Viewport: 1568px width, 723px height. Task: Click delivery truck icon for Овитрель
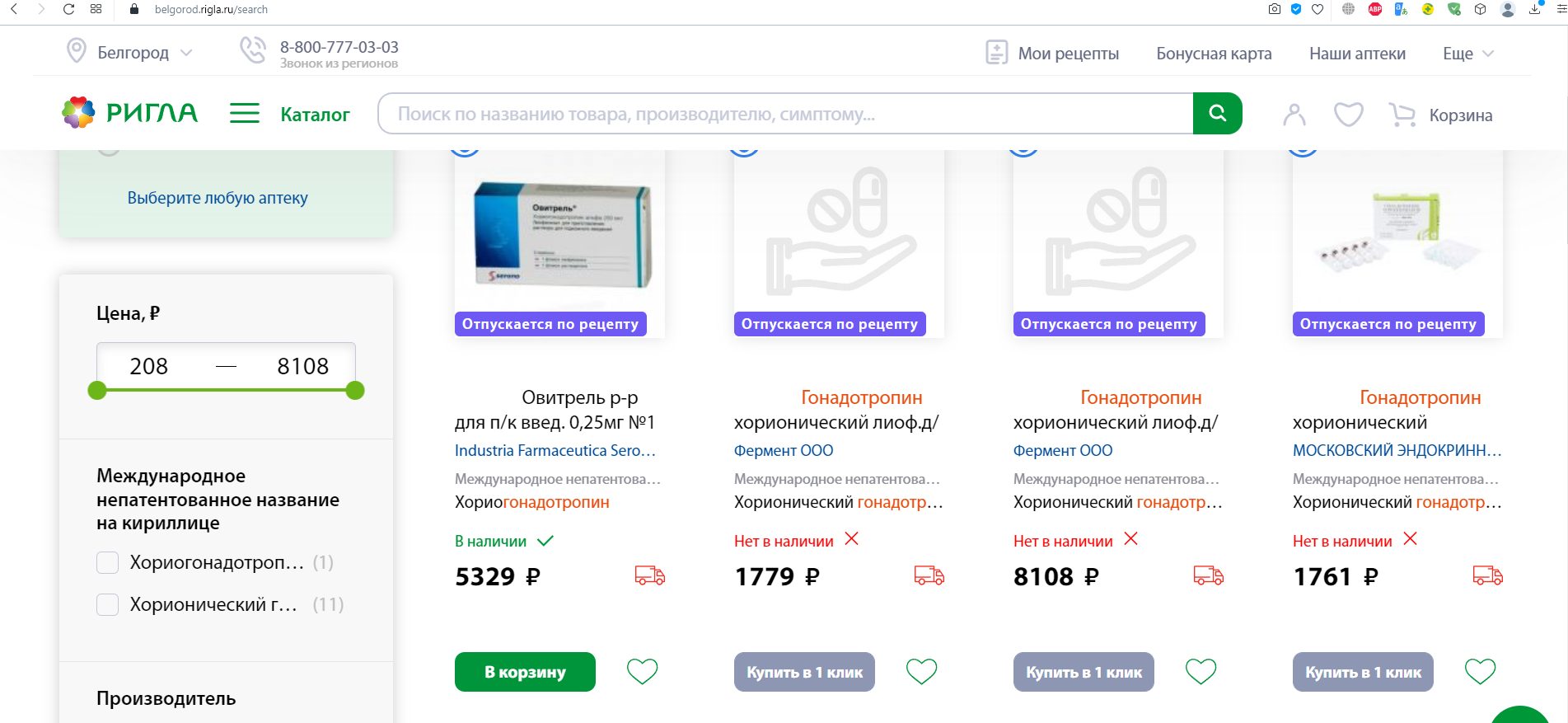point(649,575)
